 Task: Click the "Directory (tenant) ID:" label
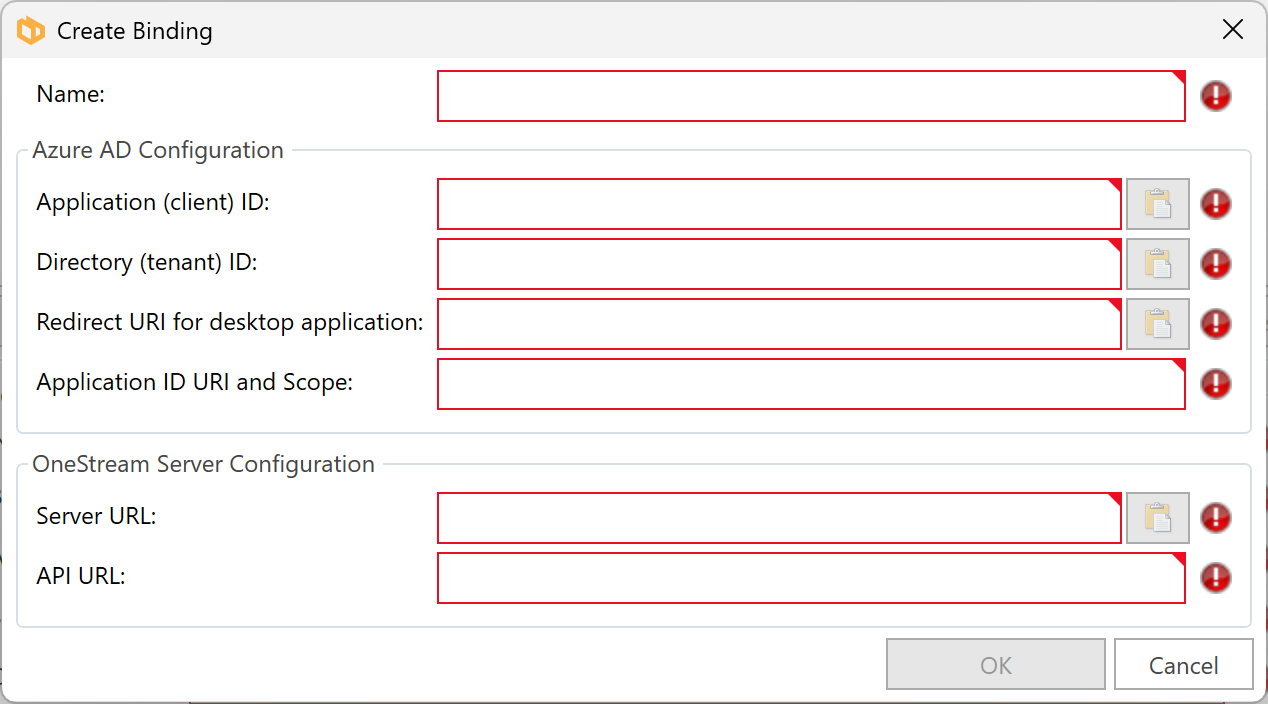point(147,263)
